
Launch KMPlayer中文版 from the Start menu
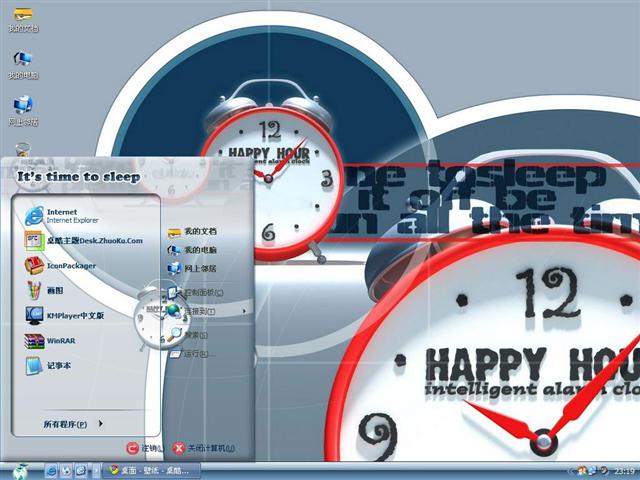click(x=64, y=316)
